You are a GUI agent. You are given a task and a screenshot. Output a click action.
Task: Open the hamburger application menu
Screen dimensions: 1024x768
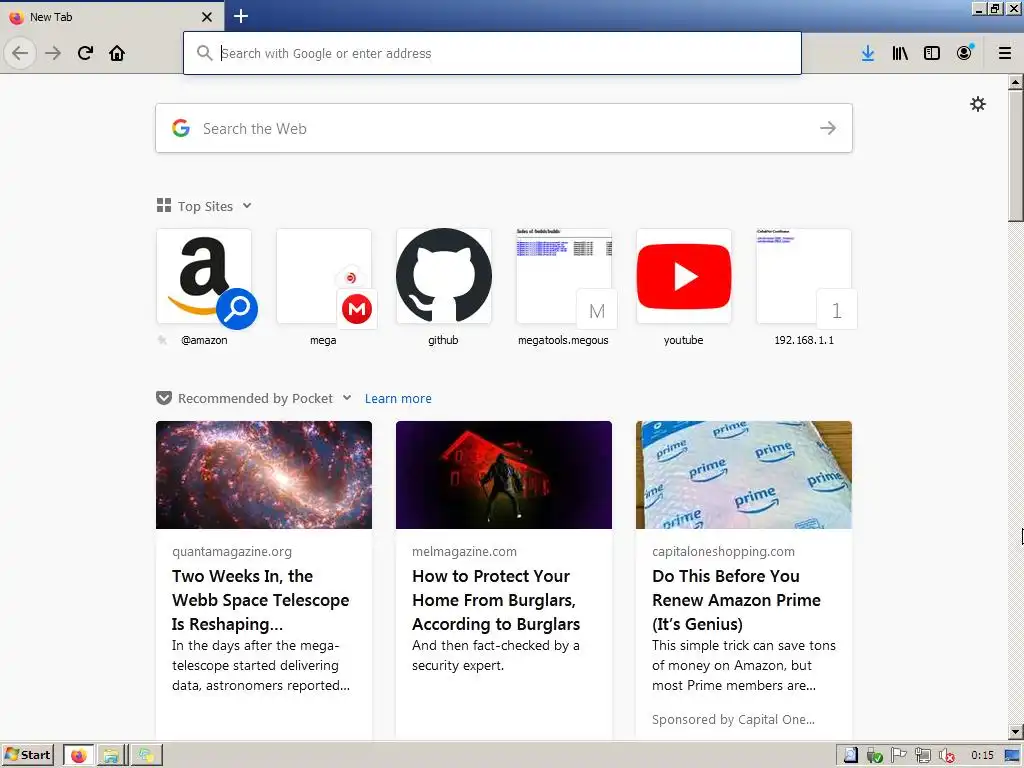click(x=1005, y=53)
